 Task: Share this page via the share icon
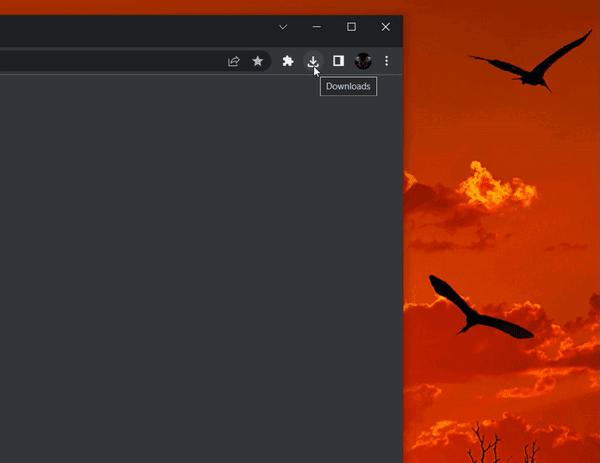click(x=234, y=61)
